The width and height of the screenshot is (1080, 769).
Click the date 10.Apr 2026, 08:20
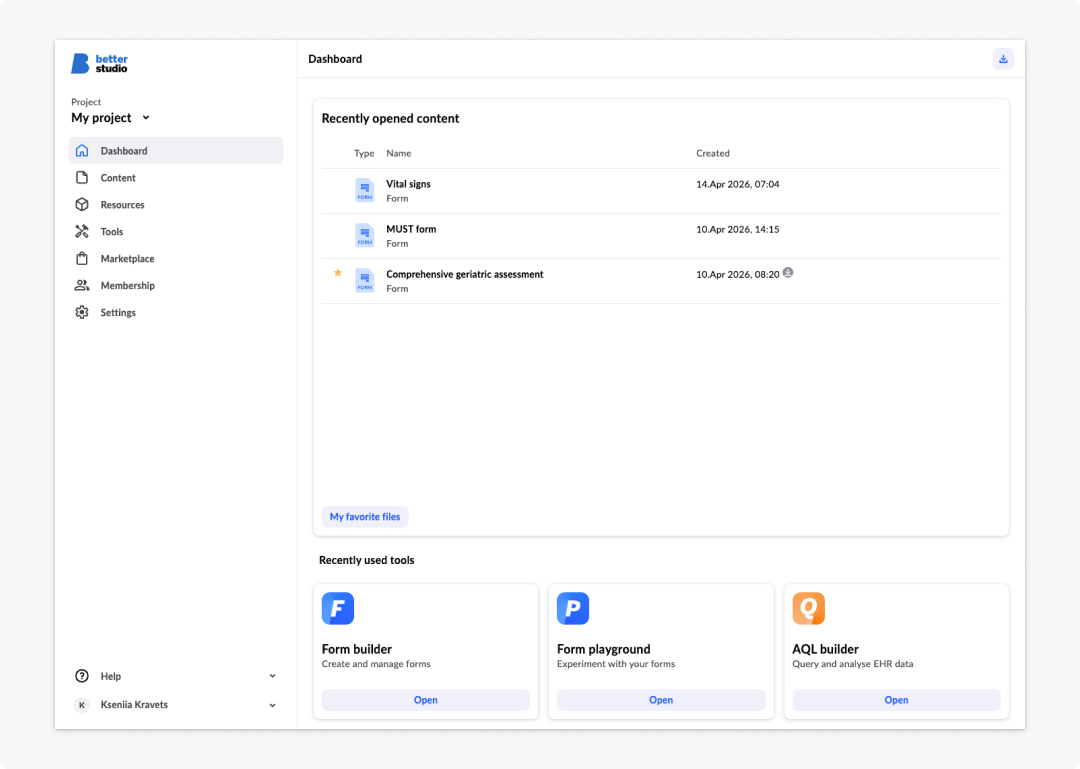click(737, 274)
